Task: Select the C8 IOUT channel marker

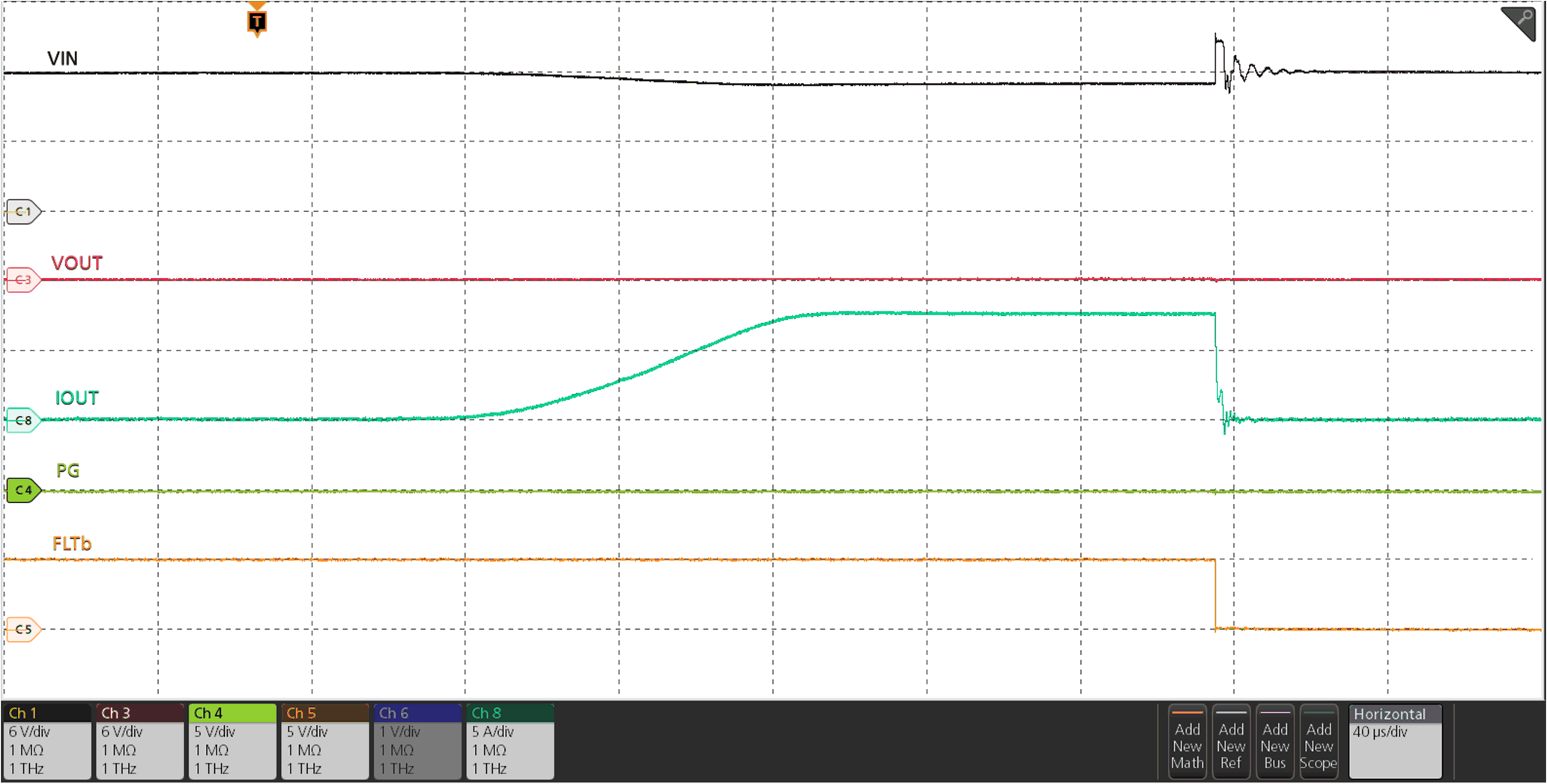Action: tap(22, 420)
